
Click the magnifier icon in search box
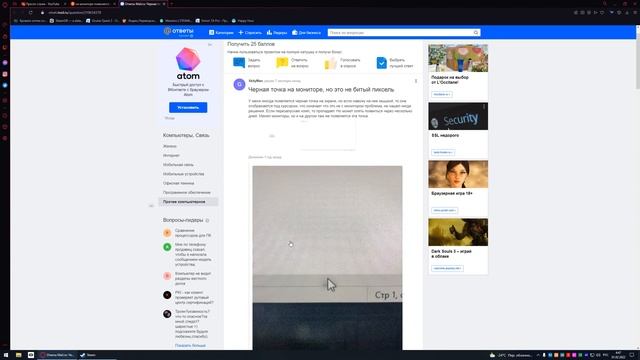pos(476,32)
